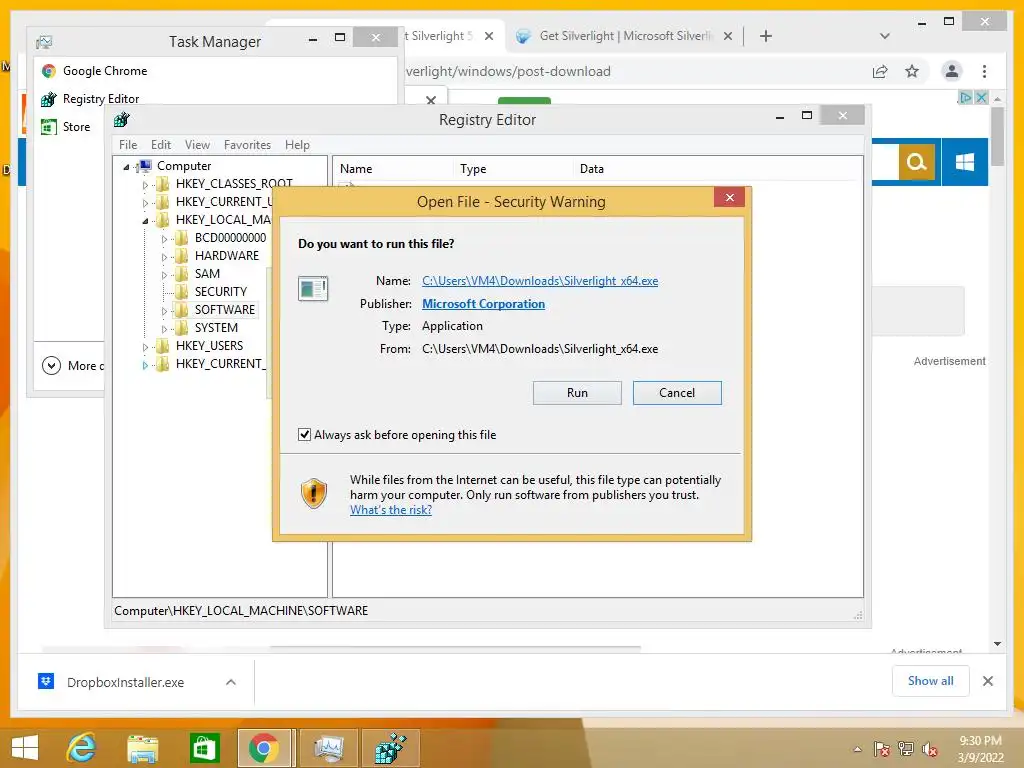Click the Google Chrome icon in Task Manager
Screen dimensions: 1024x768
pos(49,71)
